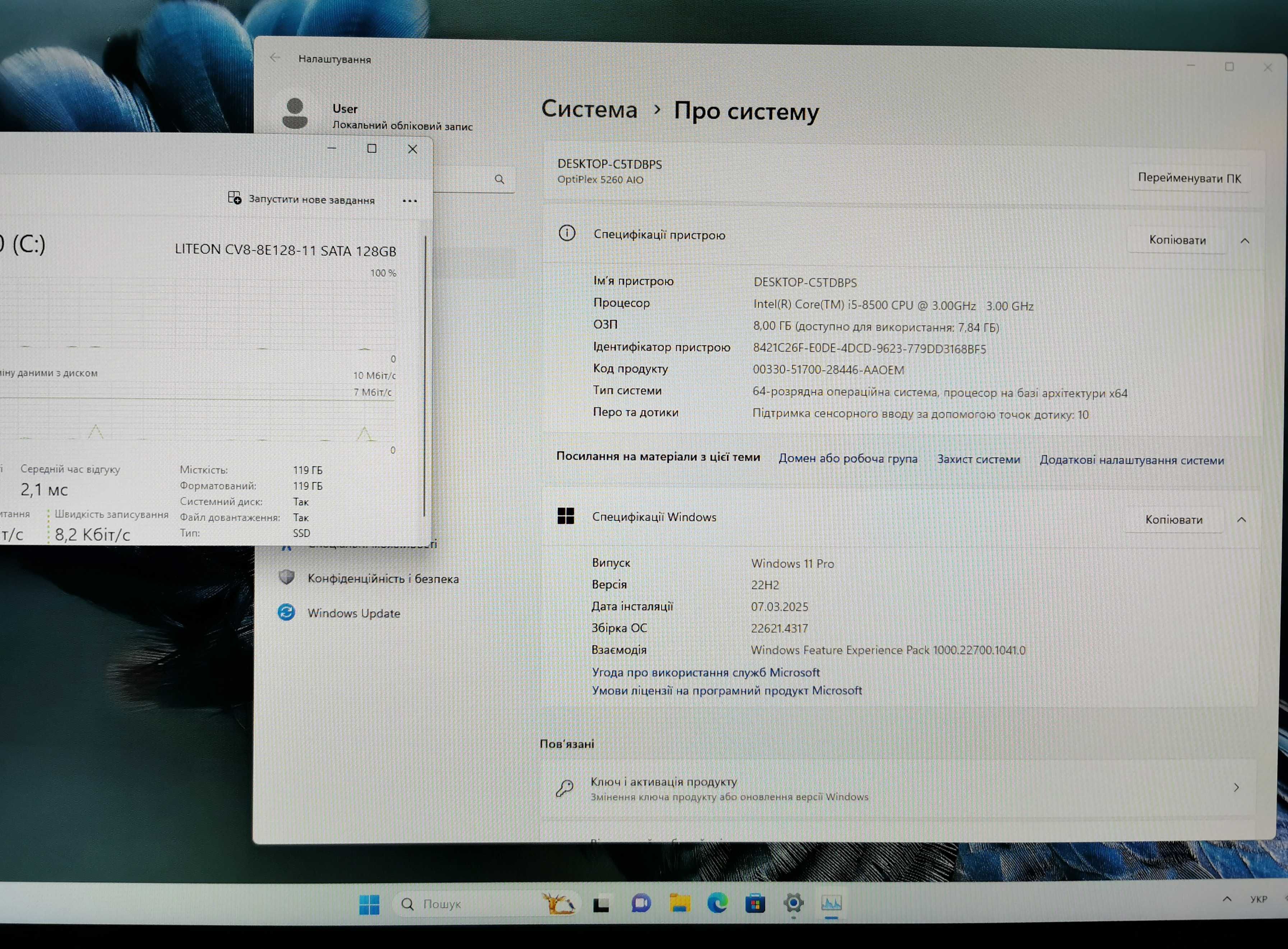Click the Task Manager vertical scrollbar
Screen dimensions: 1288x949
[425, 376]
